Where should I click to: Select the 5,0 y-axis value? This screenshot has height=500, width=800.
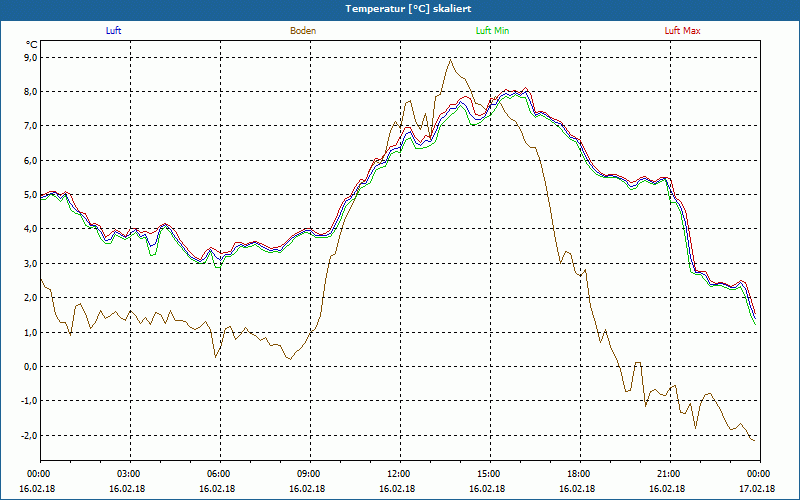(31, 195)
